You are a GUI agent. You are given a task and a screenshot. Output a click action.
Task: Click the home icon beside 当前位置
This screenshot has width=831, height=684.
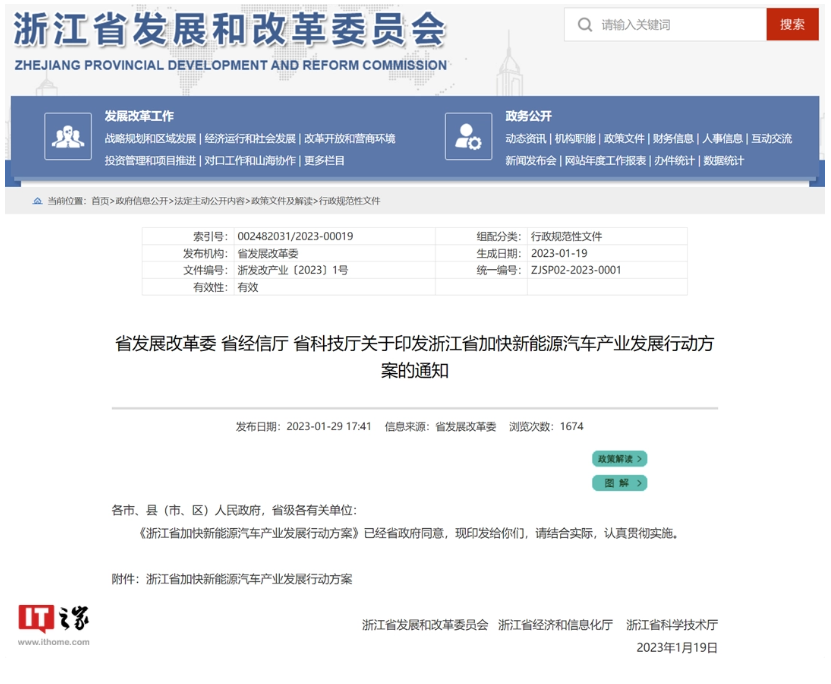point(38,201)
